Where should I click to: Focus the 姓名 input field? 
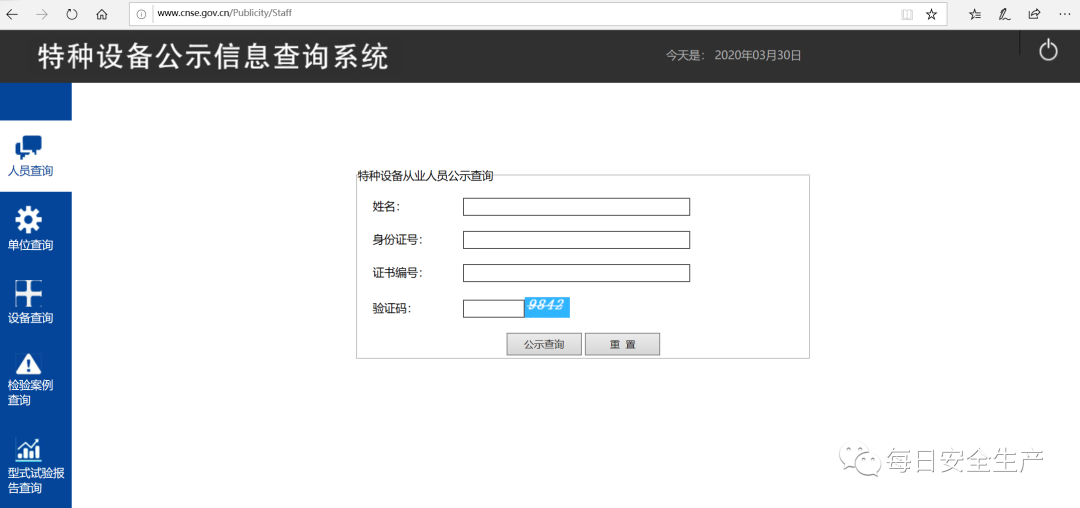[577, 207]
